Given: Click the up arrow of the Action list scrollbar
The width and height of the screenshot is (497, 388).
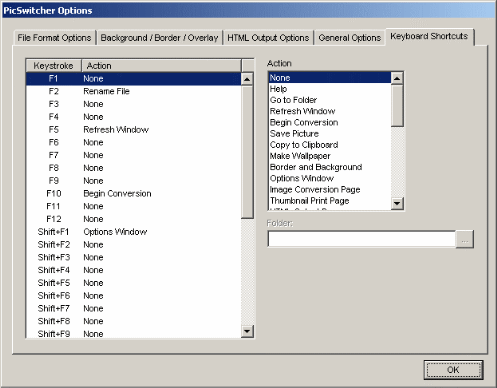Looking at the screenshot, I should tap(397, 78).
